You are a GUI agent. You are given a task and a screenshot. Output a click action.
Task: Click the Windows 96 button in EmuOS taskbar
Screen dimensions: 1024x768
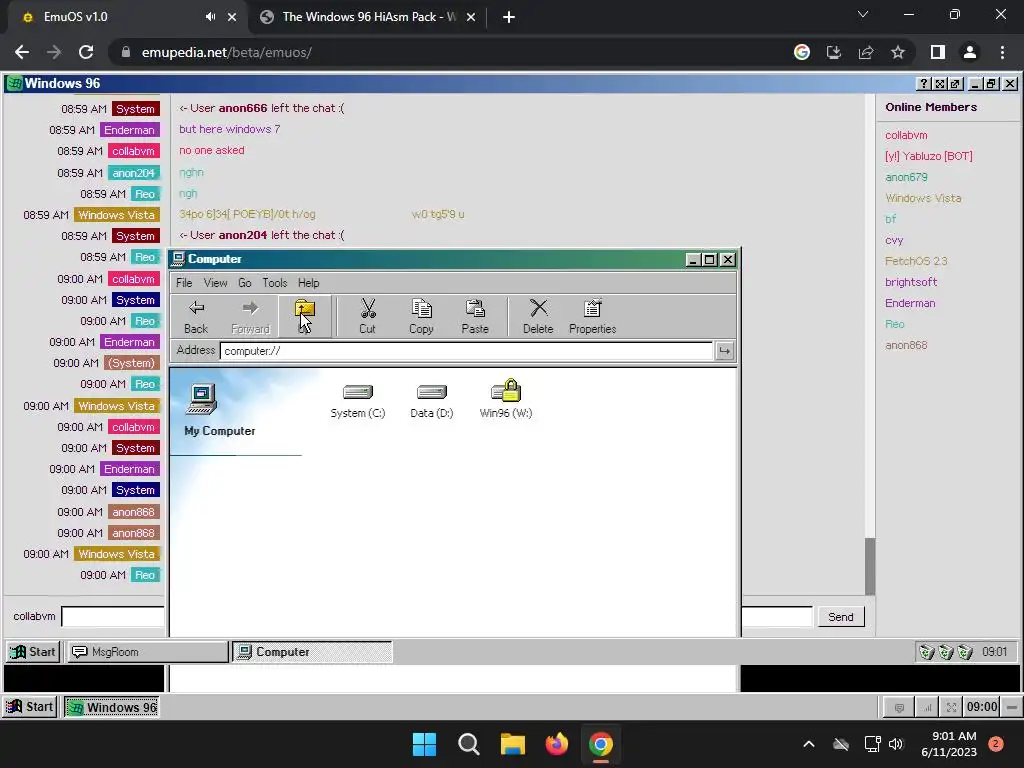112,707
